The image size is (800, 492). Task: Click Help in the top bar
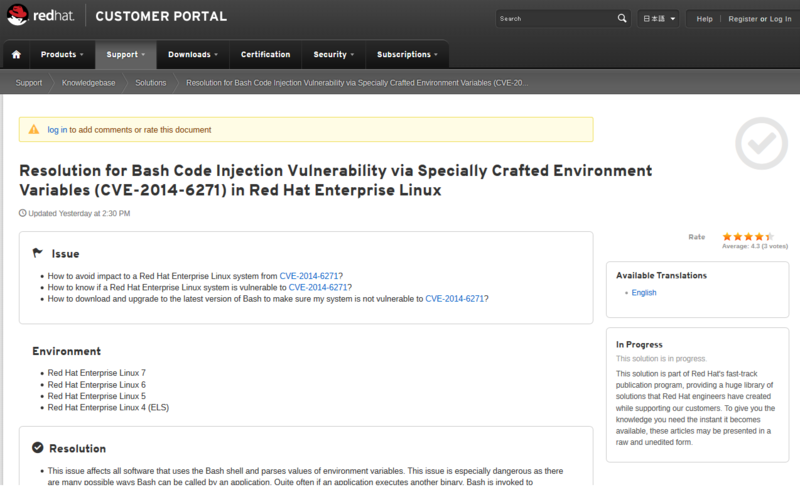click(x=704, y=19)
